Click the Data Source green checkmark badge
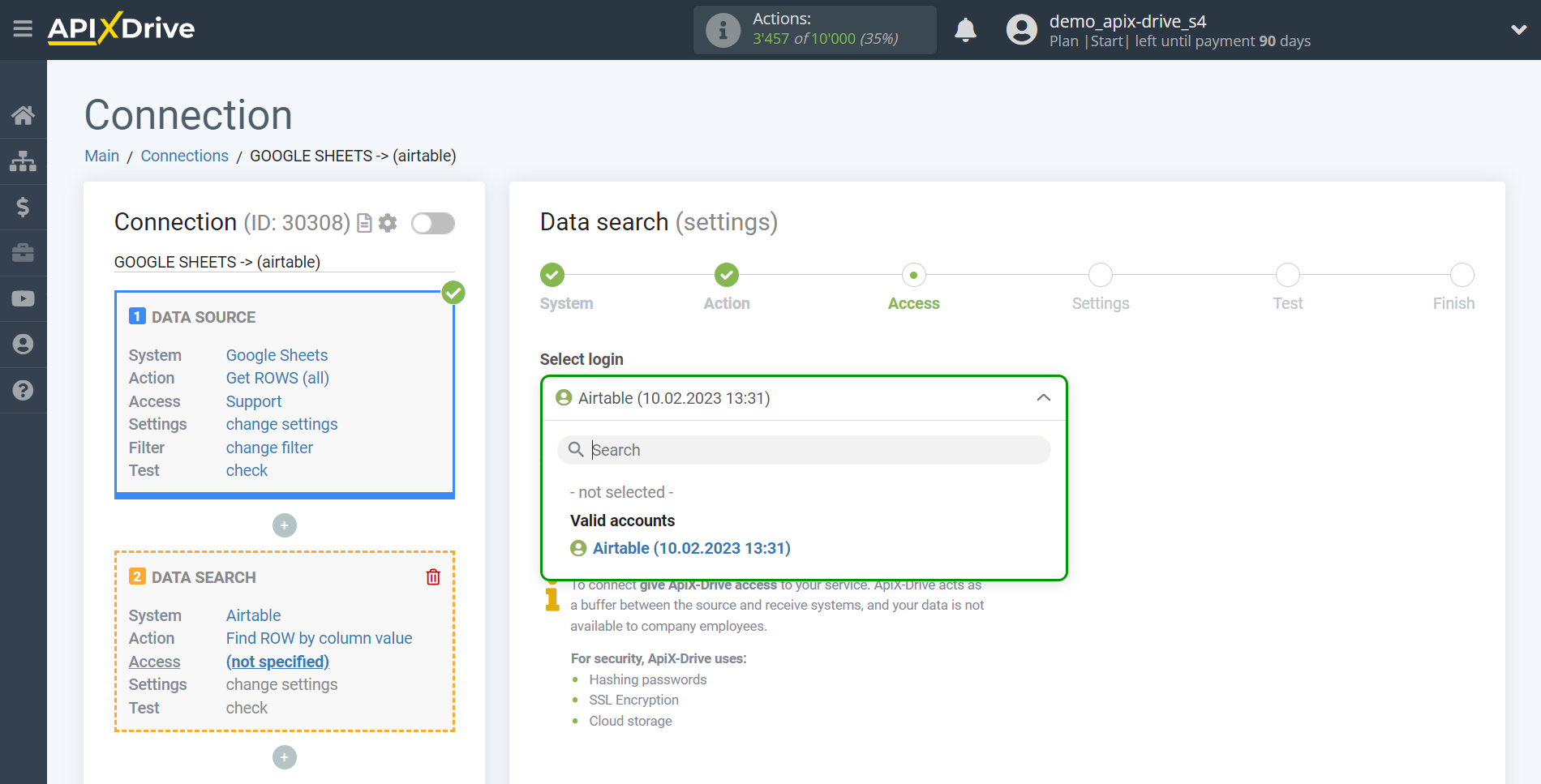Screen dimensions: 1541x784 click(453, 293)
